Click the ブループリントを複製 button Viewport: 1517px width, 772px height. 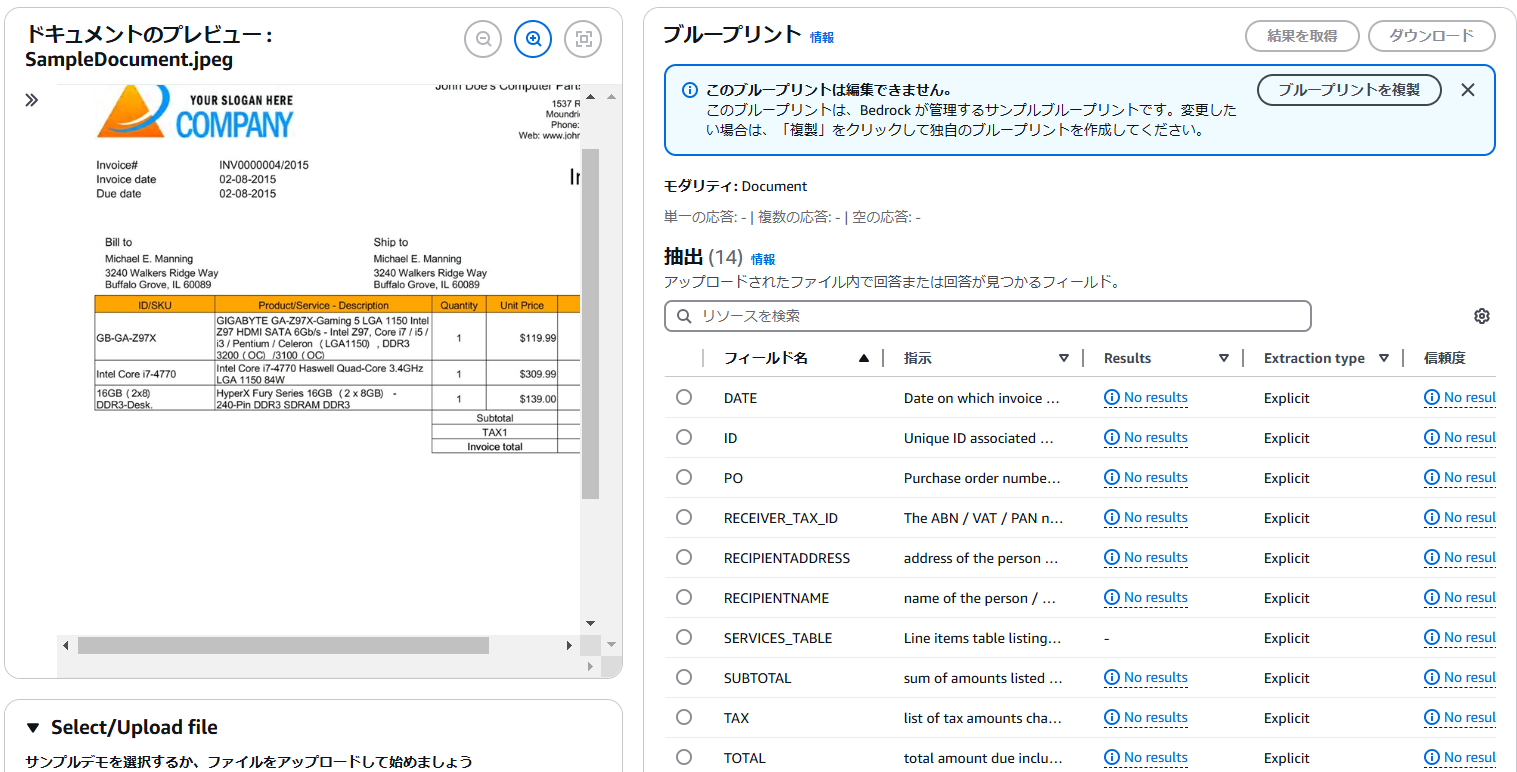[x=1349, y=89]
